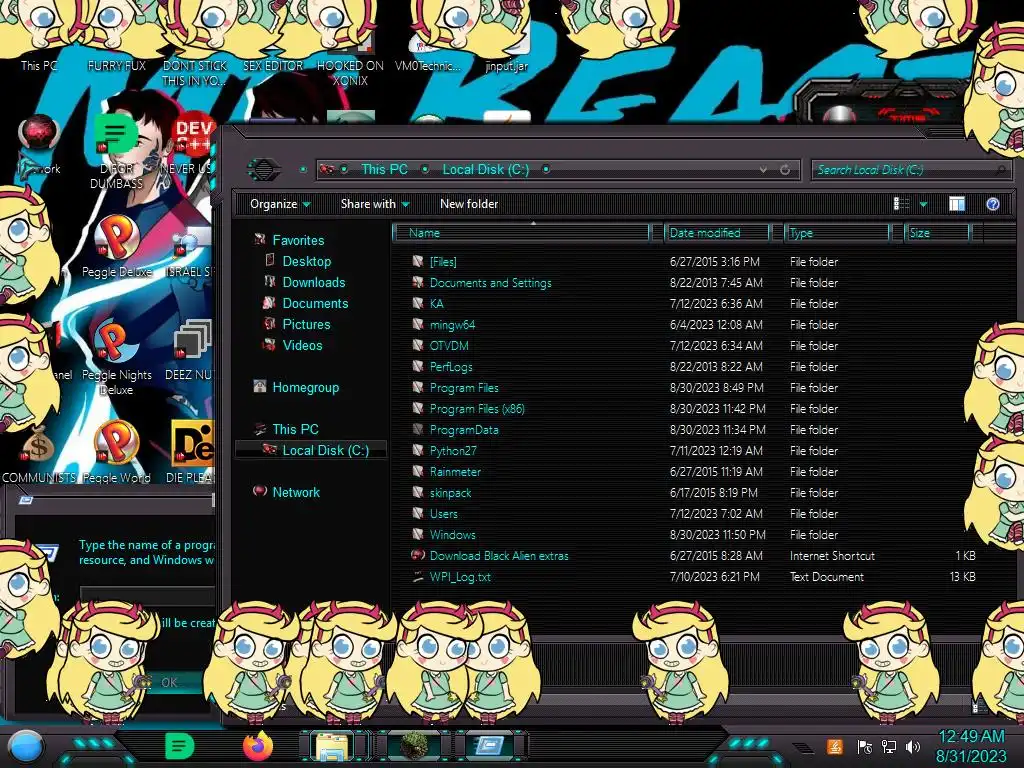This screenshot has width=1024, height=768.
Task: Open Pictures in the navigation pane
Action: 306,324
